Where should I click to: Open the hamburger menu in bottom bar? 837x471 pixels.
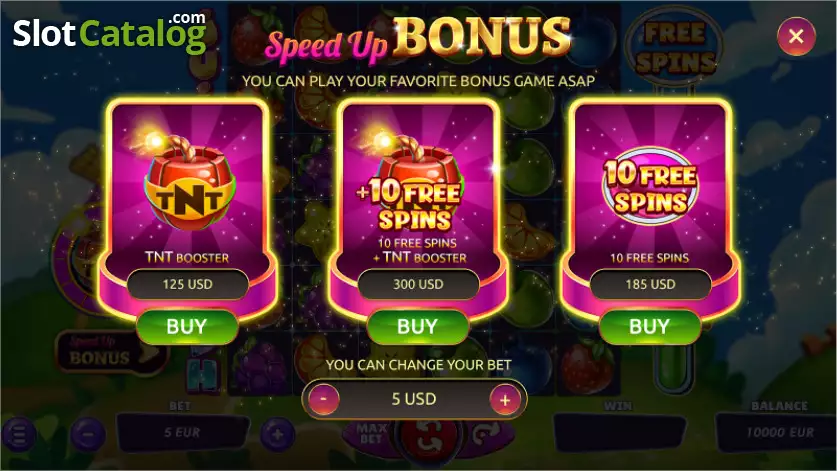(19, 435)
